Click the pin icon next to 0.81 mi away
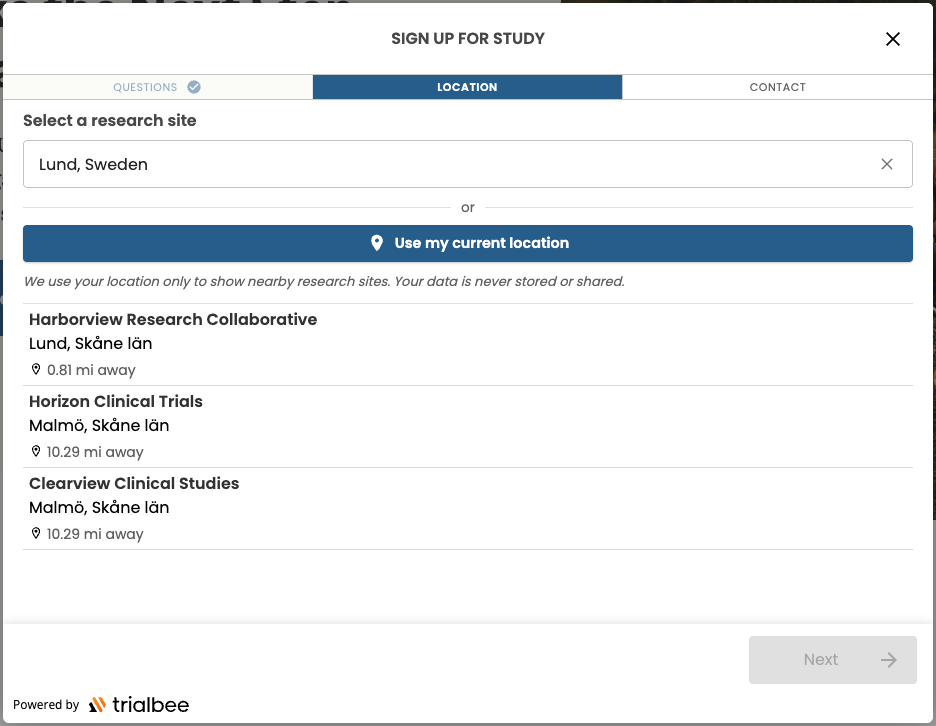Viewport: 936px width, 726px height. pyautogui.click(x=36, y=369)
